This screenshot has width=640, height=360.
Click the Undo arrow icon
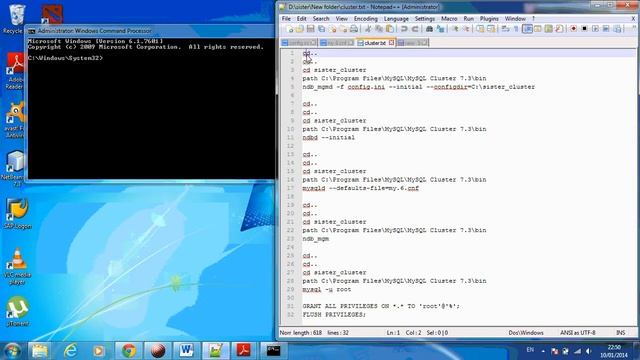(x=404, y=29)
